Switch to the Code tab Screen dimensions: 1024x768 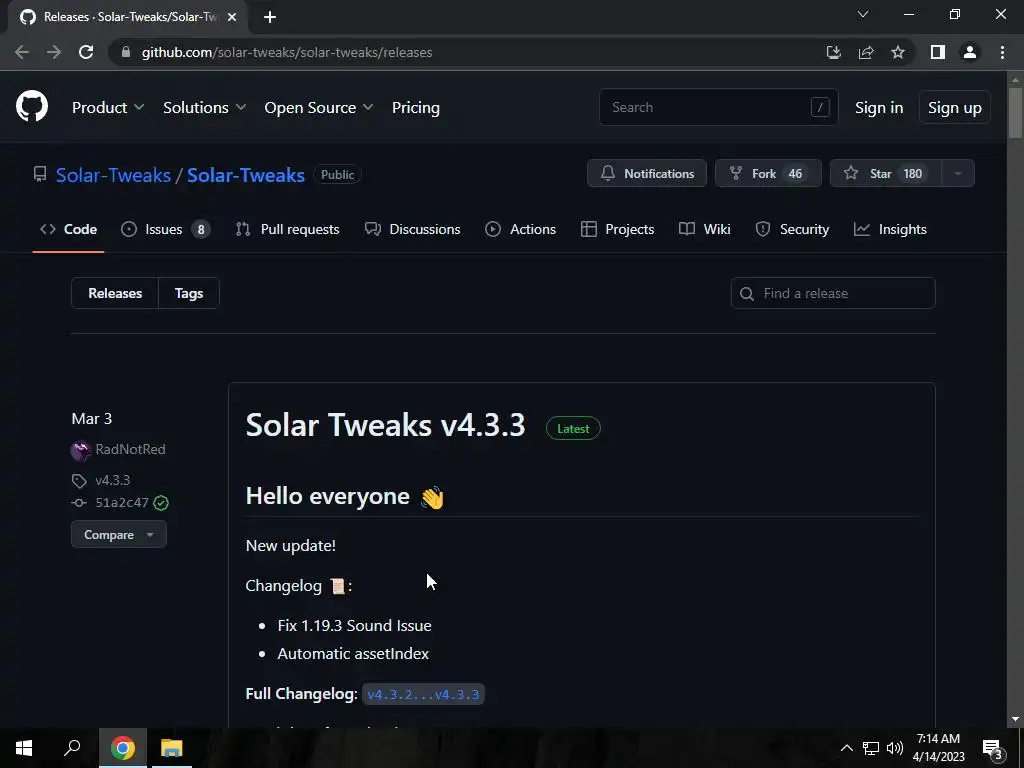click(x=69, y=229)
